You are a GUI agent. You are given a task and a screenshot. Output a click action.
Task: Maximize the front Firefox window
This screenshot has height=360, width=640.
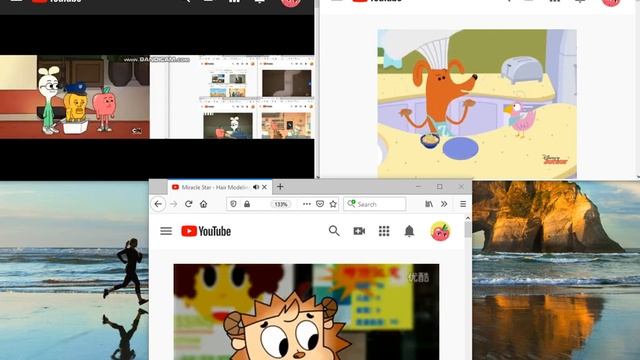point(440,187)
